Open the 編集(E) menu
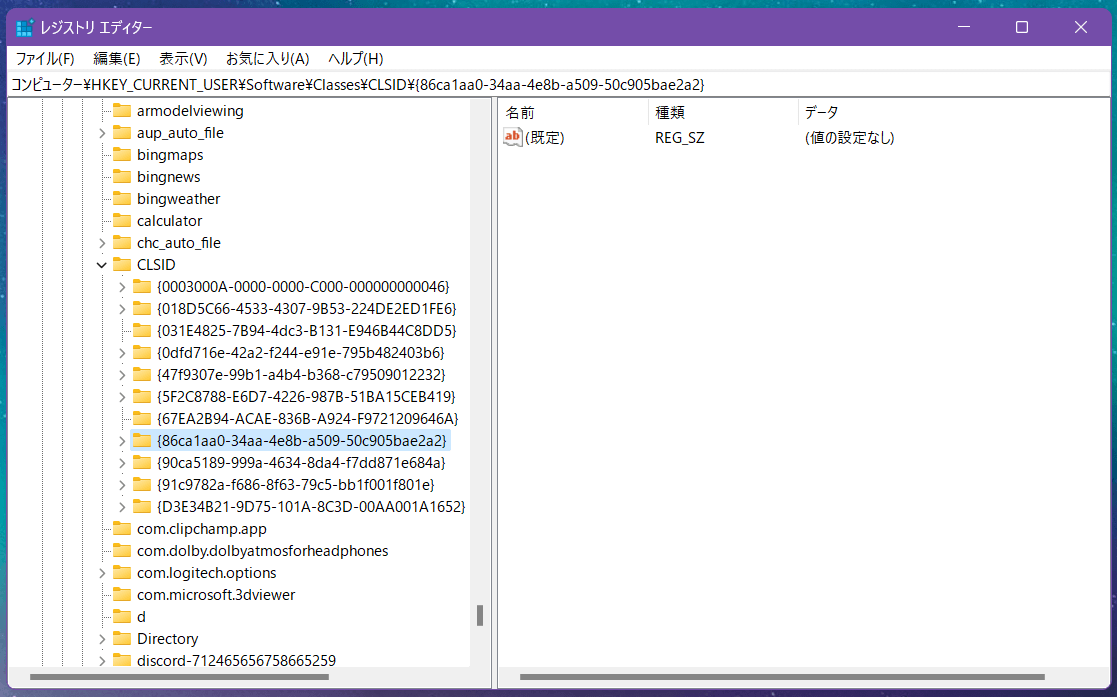Image resolution: width=1117 pixels, height=697 pixels. pos(117,59)
